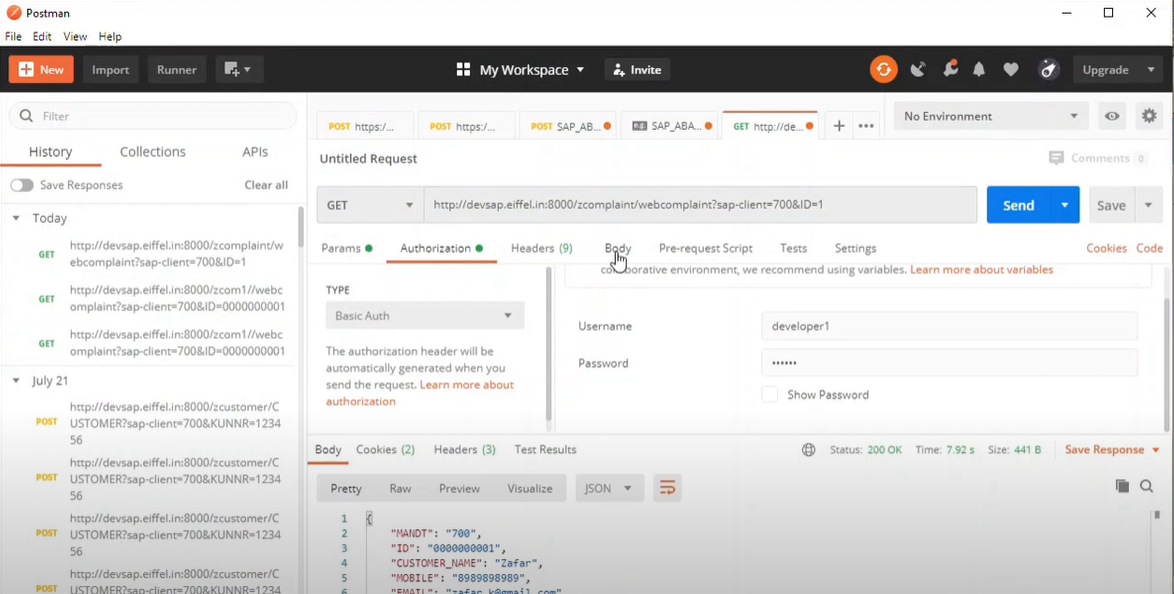
Task: Collapse the Today history group
Action: click(16, 219)
